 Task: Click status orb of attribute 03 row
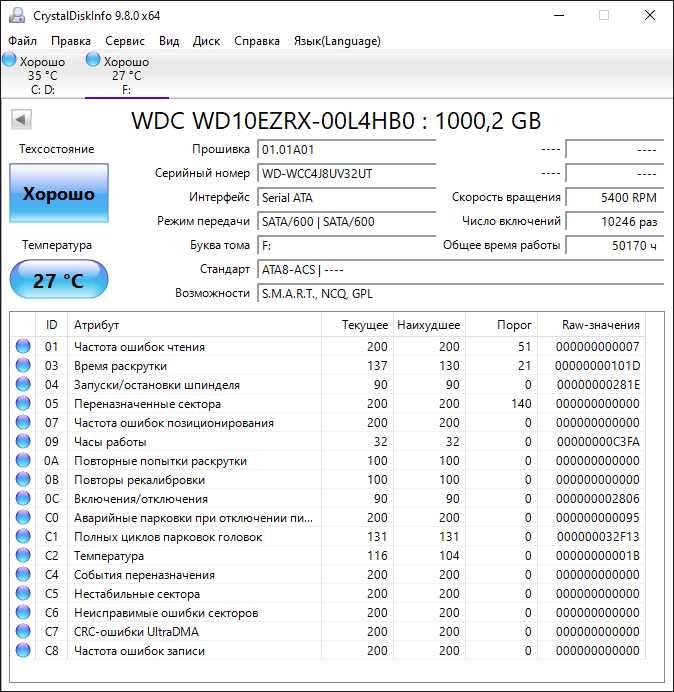(23, 365)
